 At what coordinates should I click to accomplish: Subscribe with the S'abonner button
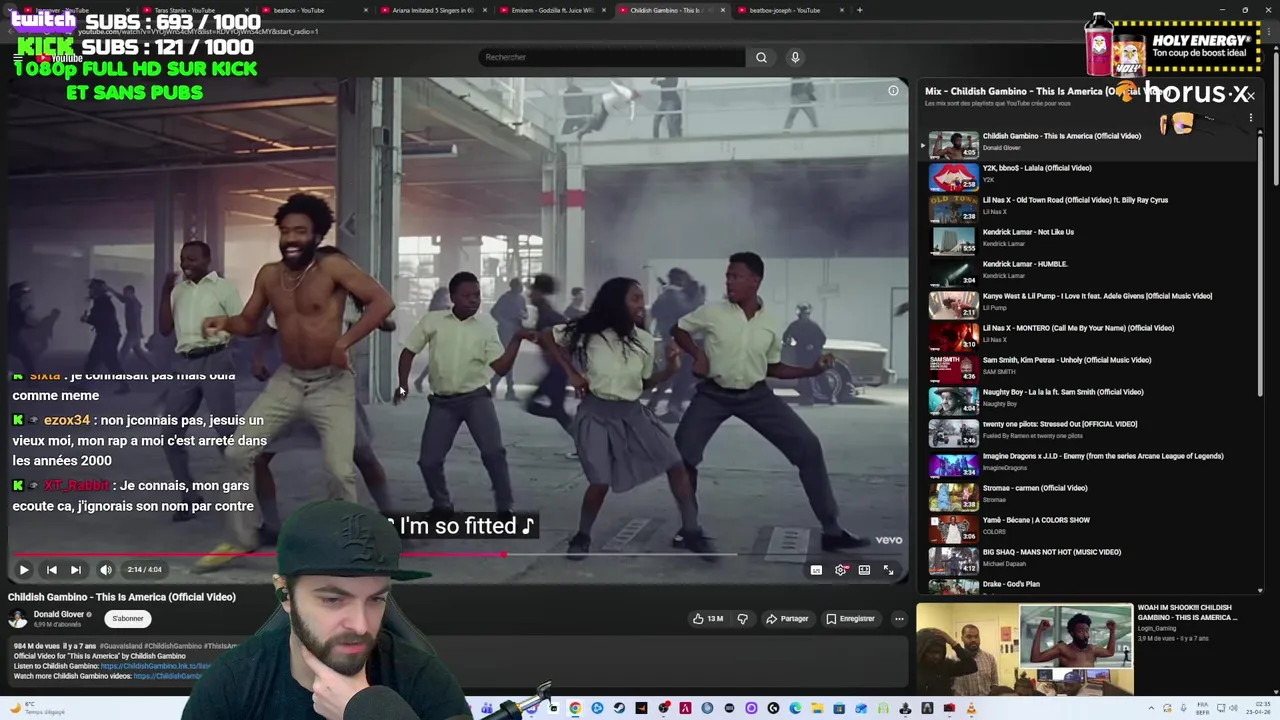(x=128, y=619)
